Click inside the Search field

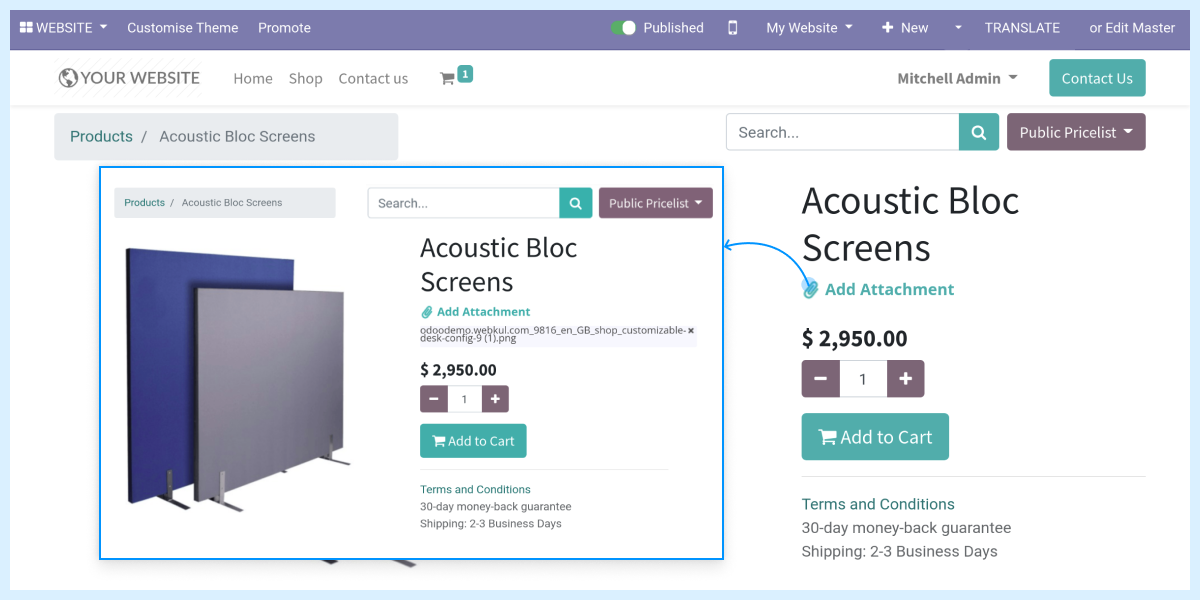842,131
